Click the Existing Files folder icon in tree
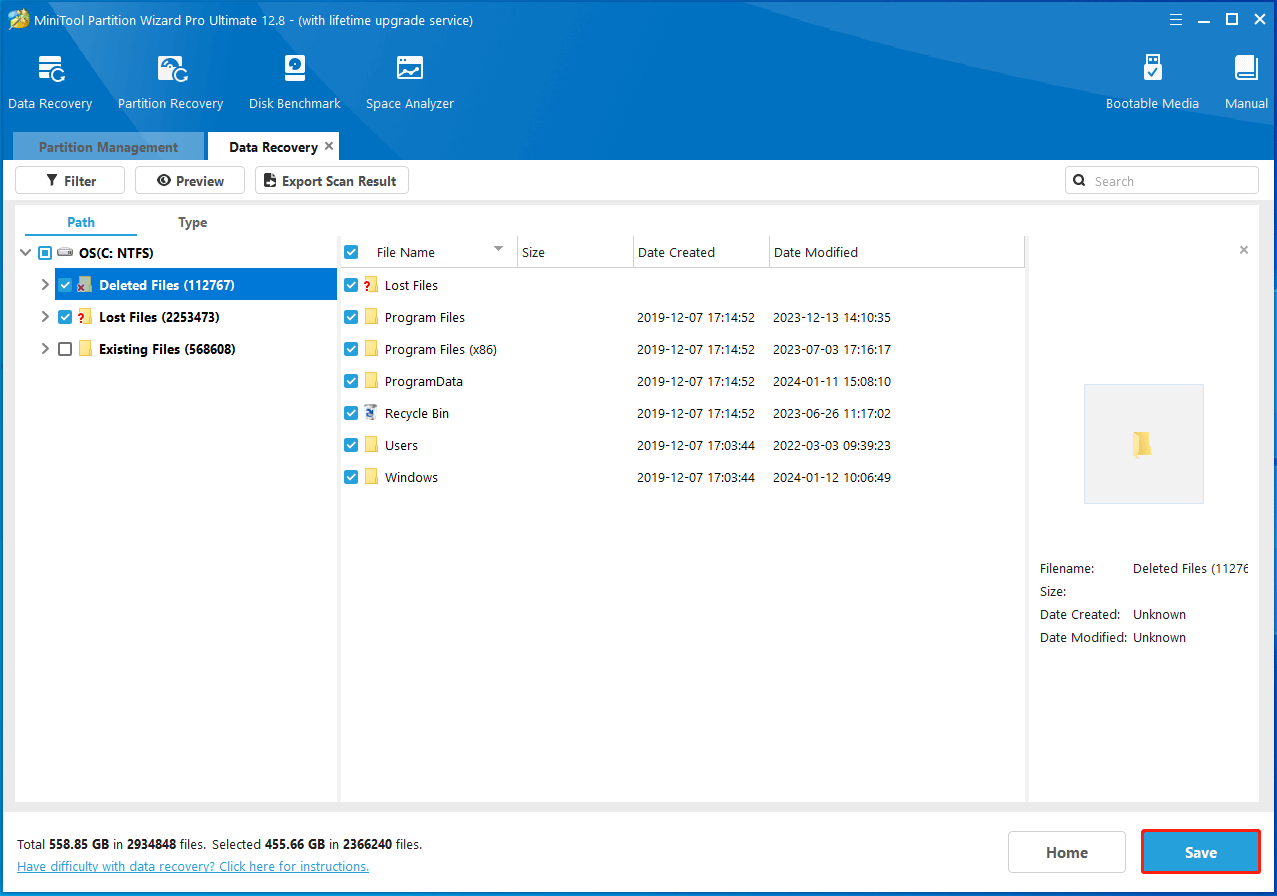This screenshot has width=1277, height=896. 85,349
